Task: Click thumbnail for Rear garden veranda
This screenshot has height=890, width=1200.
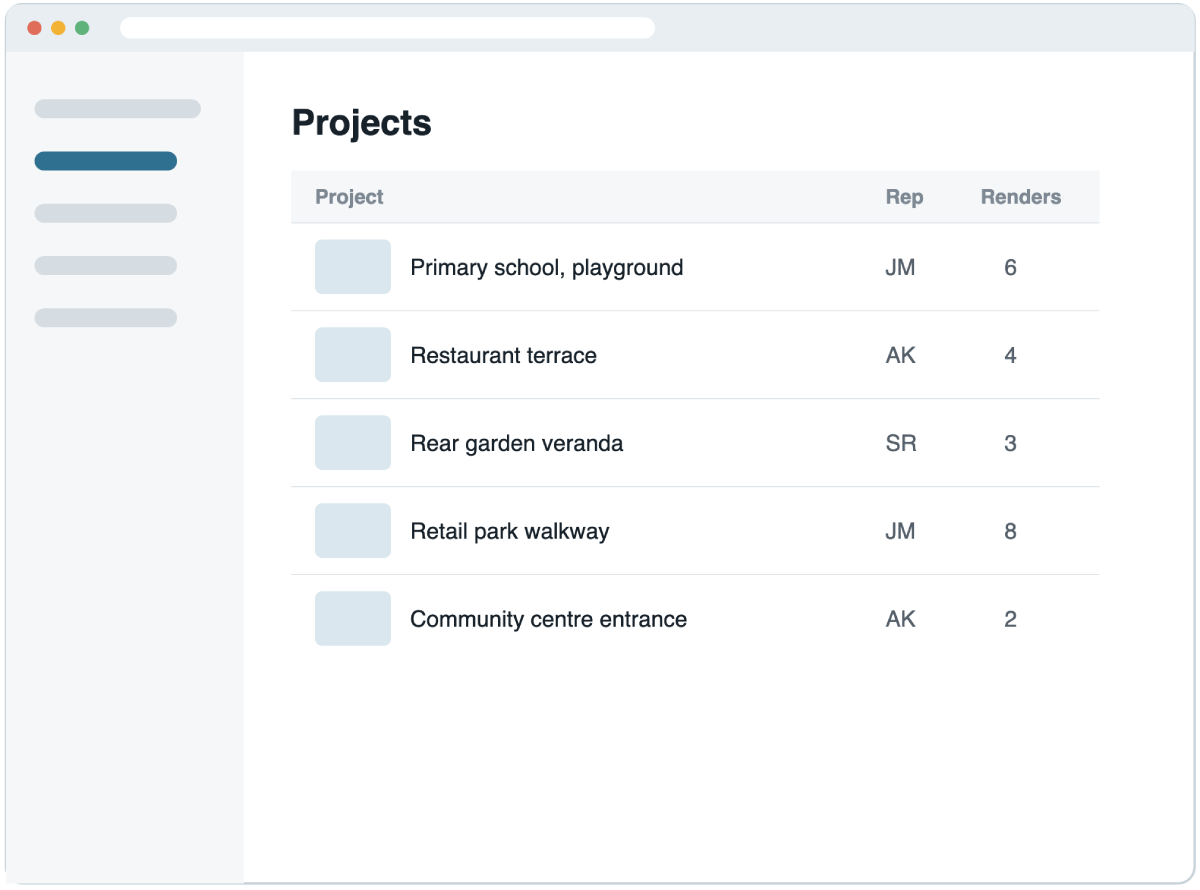Action: [353, 443]
